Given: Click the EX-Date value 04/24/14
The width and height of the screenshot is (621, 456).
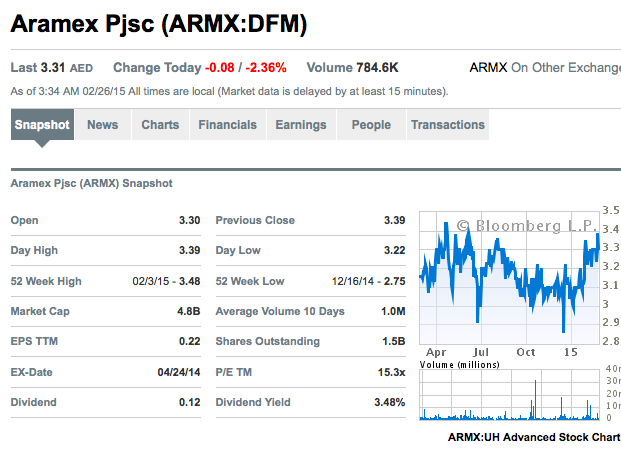Looking at the screenshot, I should point(179,372).
